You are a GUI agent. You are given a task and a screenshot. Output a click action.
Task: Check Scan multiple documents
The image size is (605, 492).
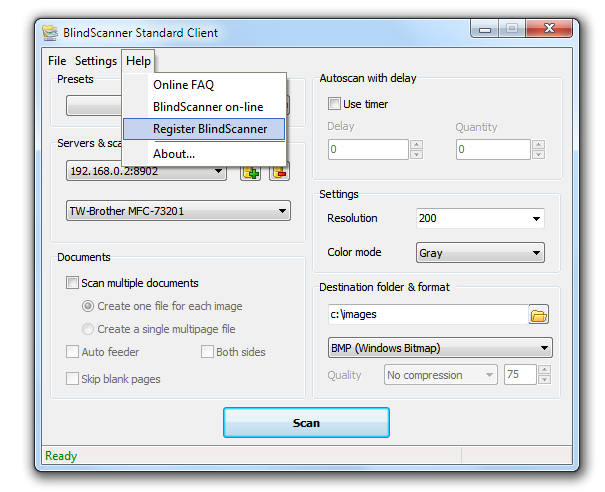point(72,283)
